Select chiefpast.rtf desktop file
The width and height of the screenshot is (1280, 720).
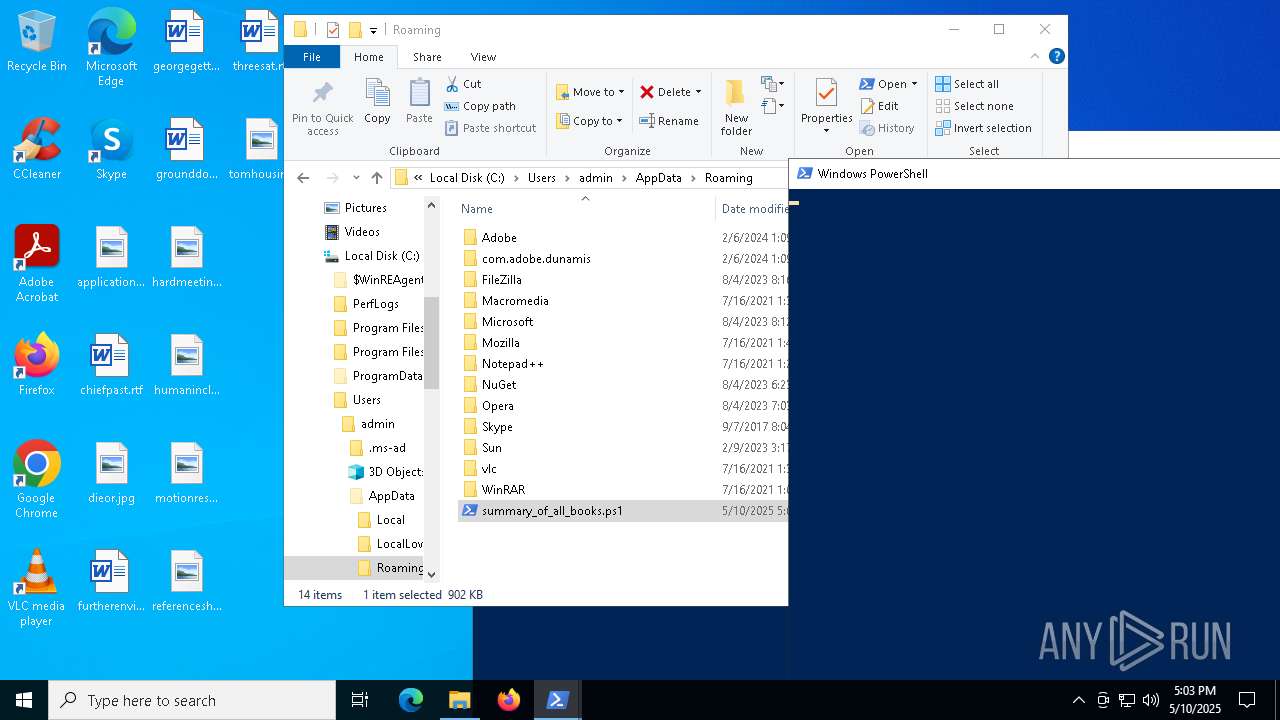(111, 366)
